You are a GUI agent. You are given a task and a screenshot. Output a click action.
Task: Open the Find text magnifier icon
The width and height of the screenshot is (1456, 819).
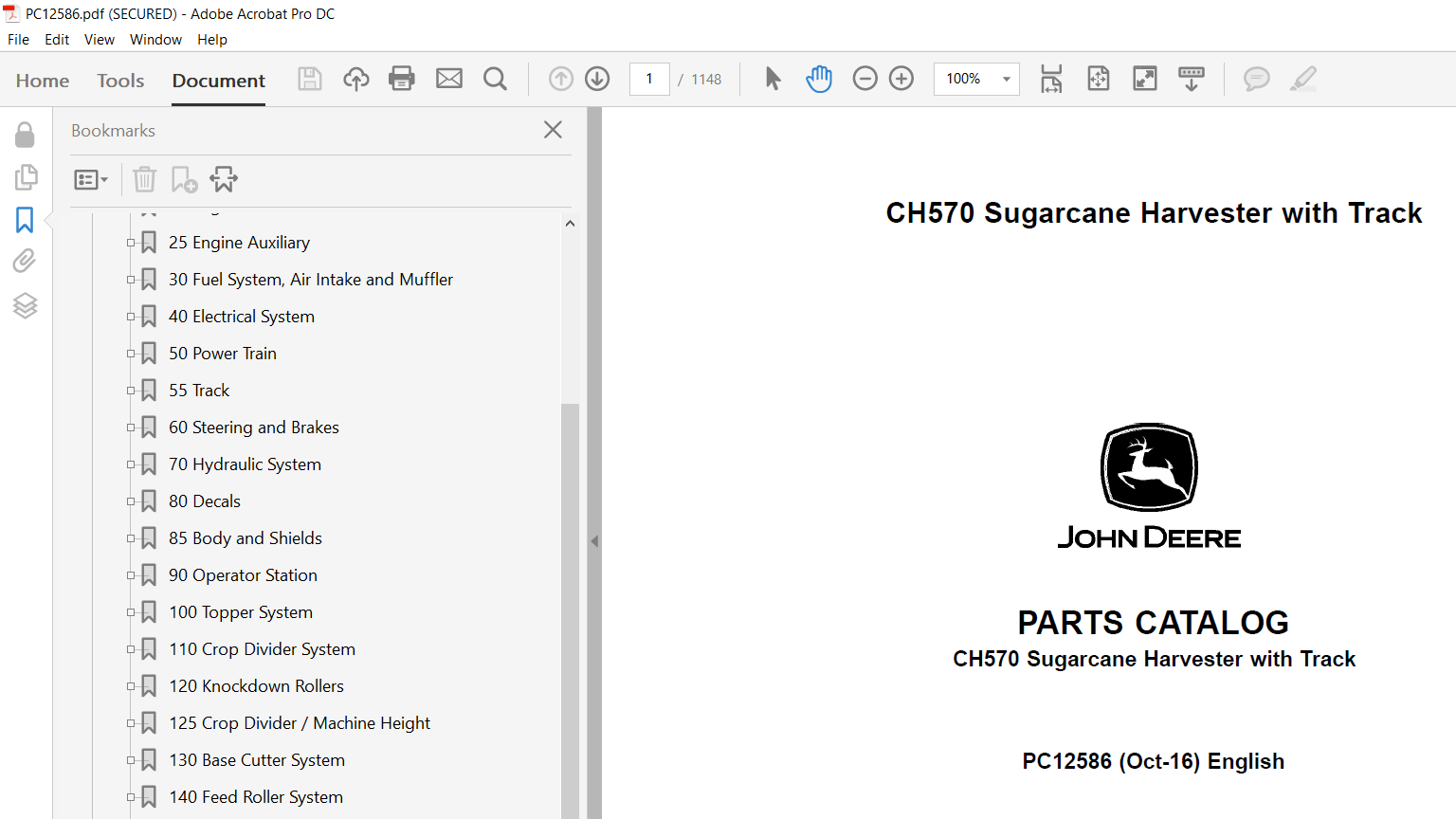tap(495, 79)
